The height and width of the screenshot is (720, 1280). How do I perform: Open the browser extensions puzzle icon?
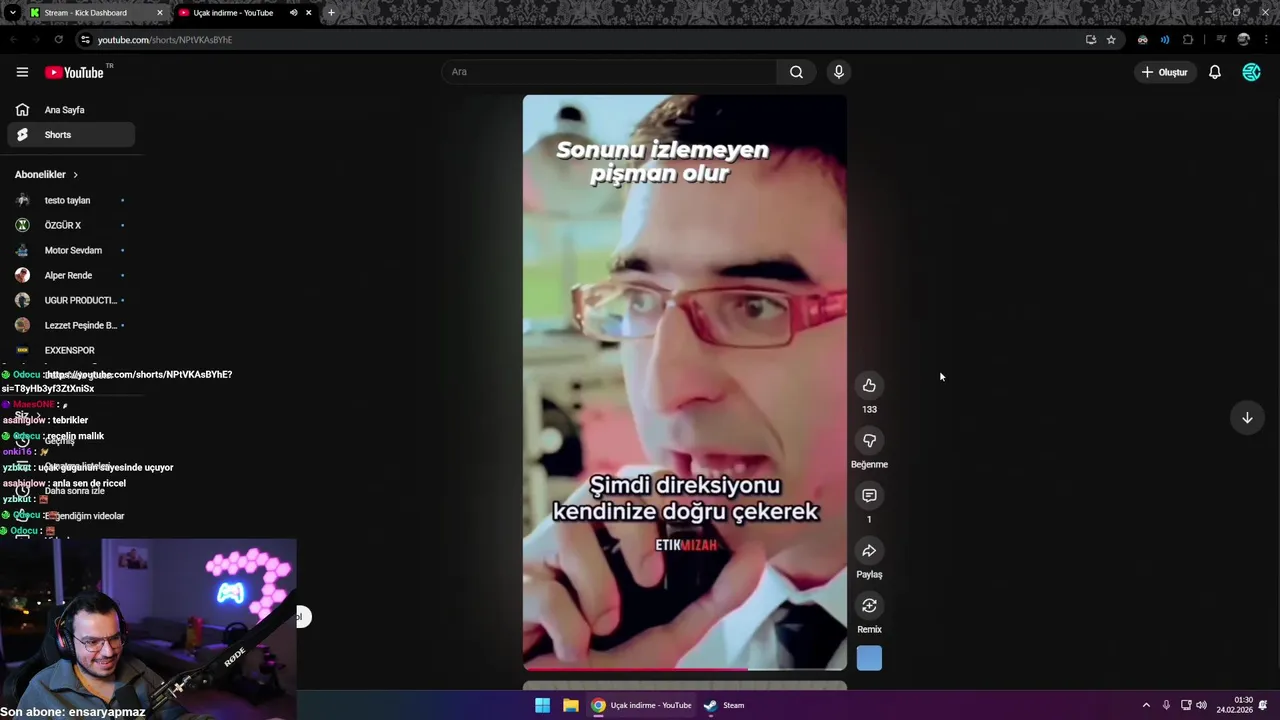click(1188, 40)
